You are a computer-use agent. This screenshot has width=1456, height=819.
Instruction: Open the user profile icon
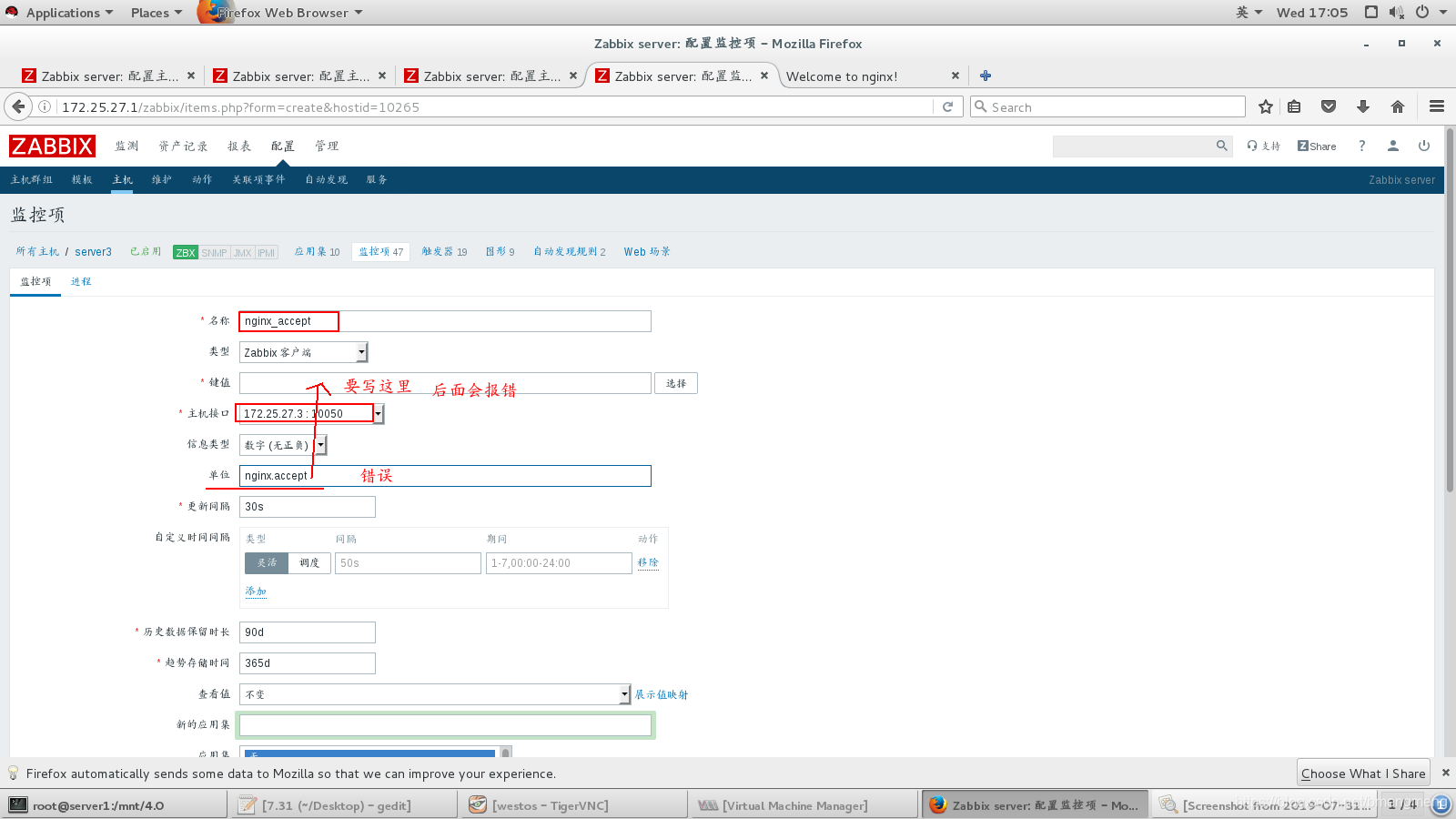tap(1393, 146)
